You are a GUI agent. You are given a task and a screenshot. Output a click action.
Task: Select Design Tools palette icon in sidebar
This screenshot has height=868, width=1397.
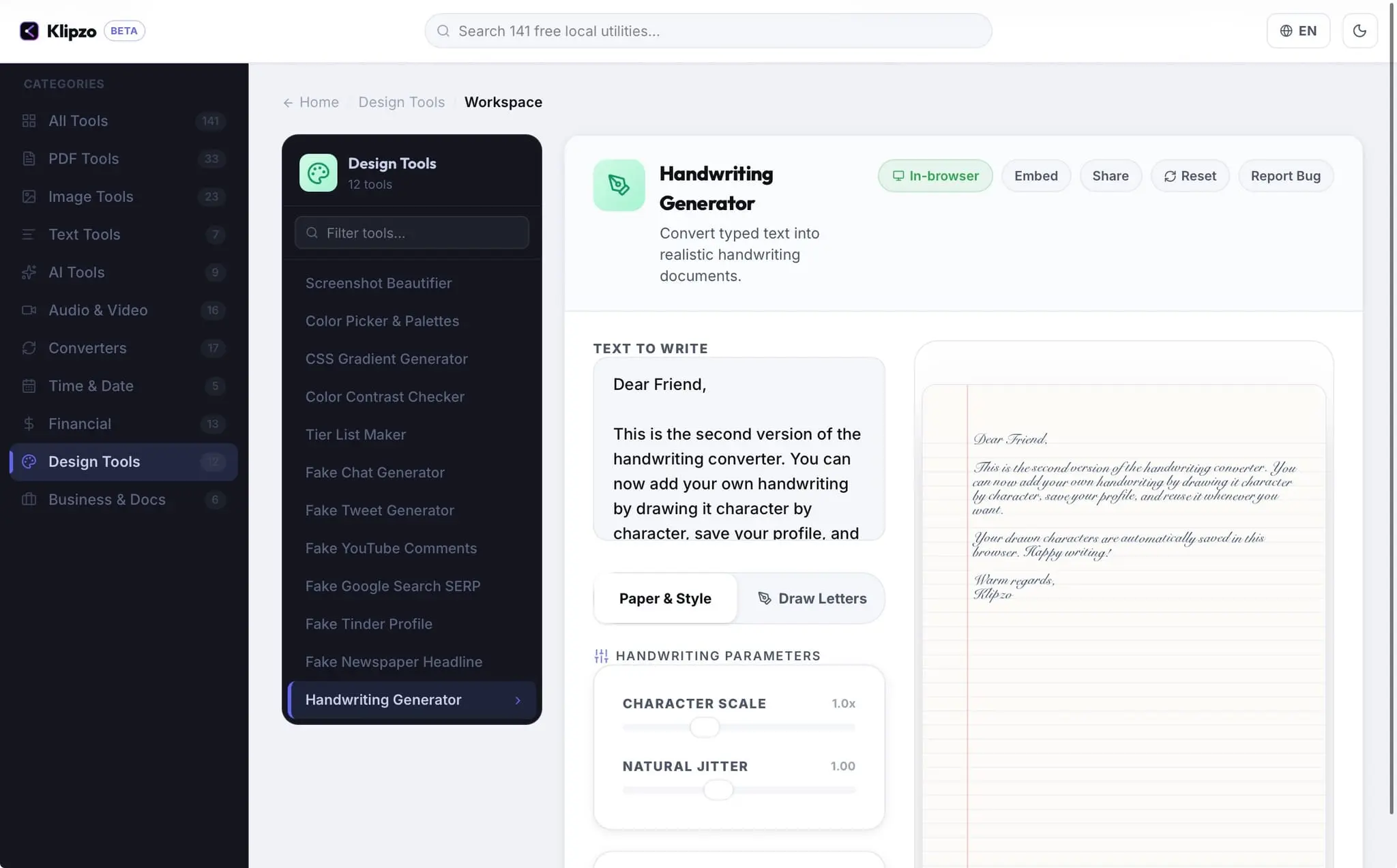29,462
